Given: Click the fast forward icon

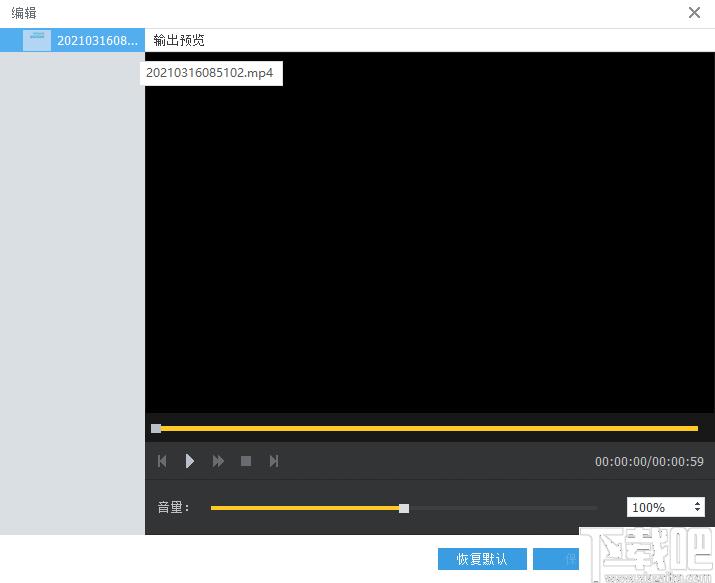Looking at the screenshot, I should [218, 461].
